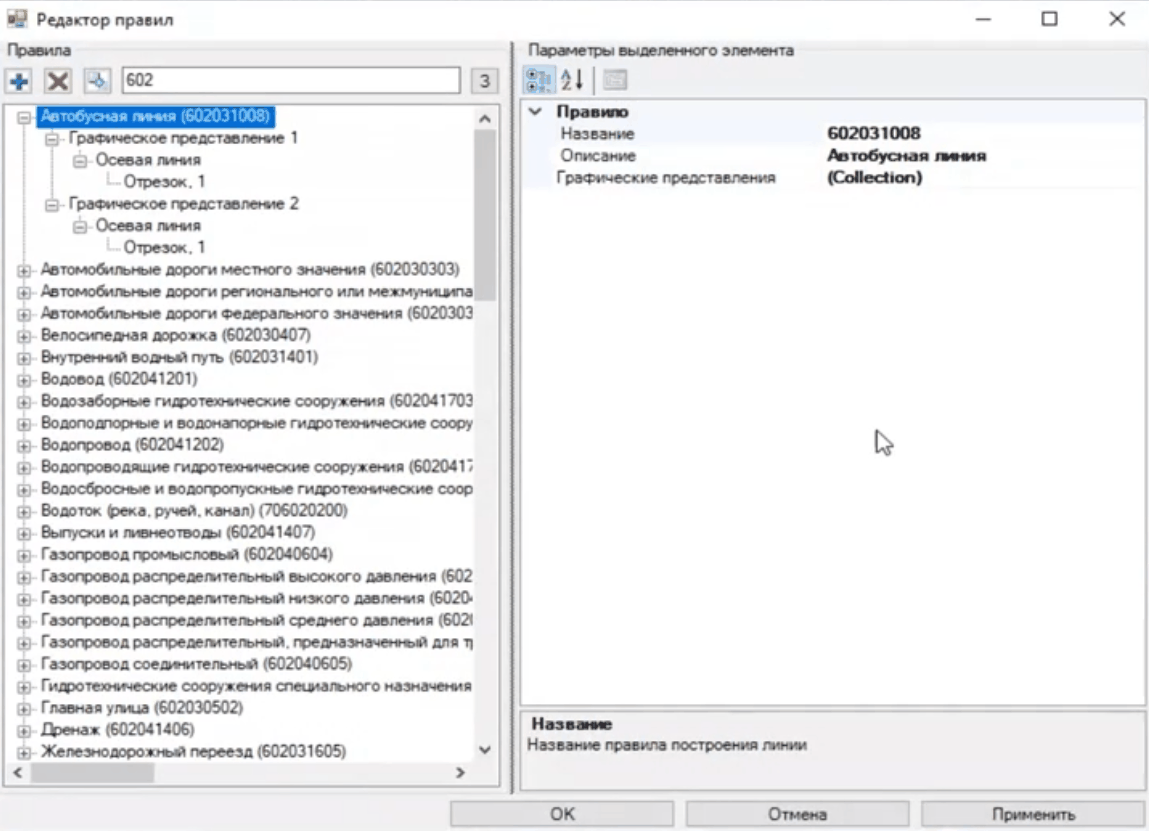1149x831 pixels.
Task: Click the X delete rule icon
Action: coord(58,81)
